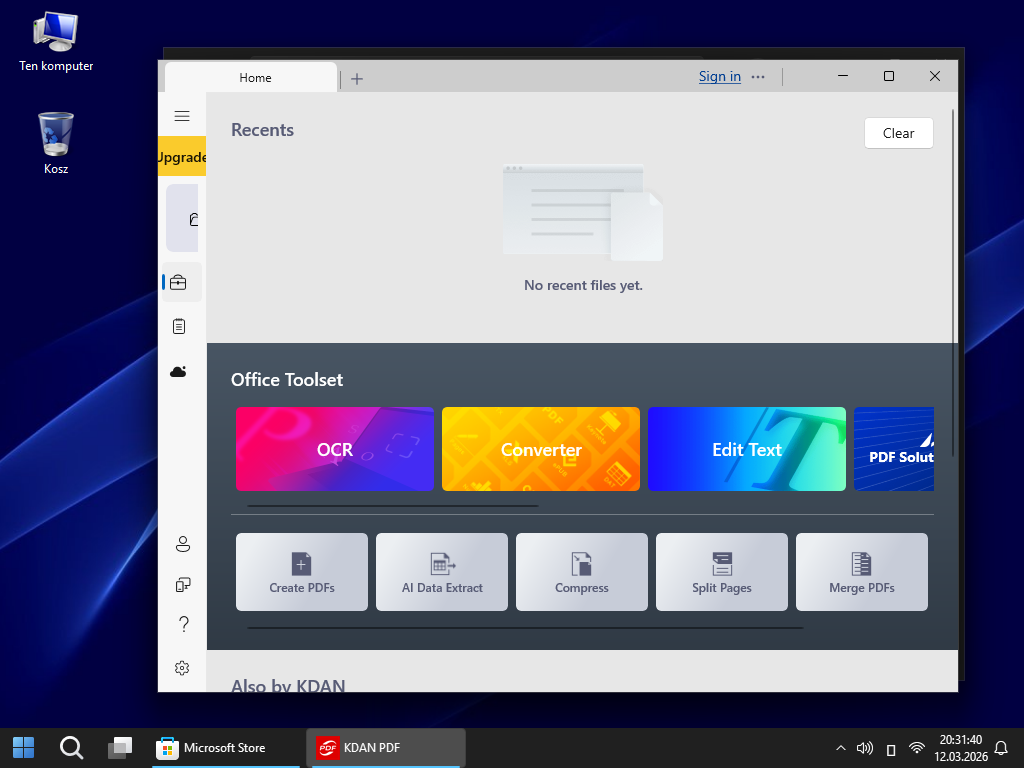
Task: Open the account profile sidebar icon
Action: coord(182,544)
